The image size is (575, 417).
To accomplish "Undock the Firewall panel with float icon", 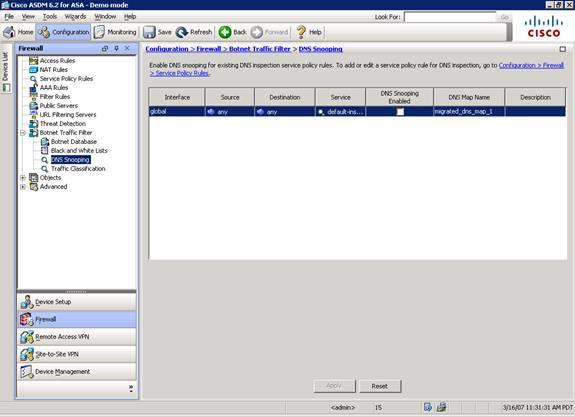I will click(x=105, y=48).
